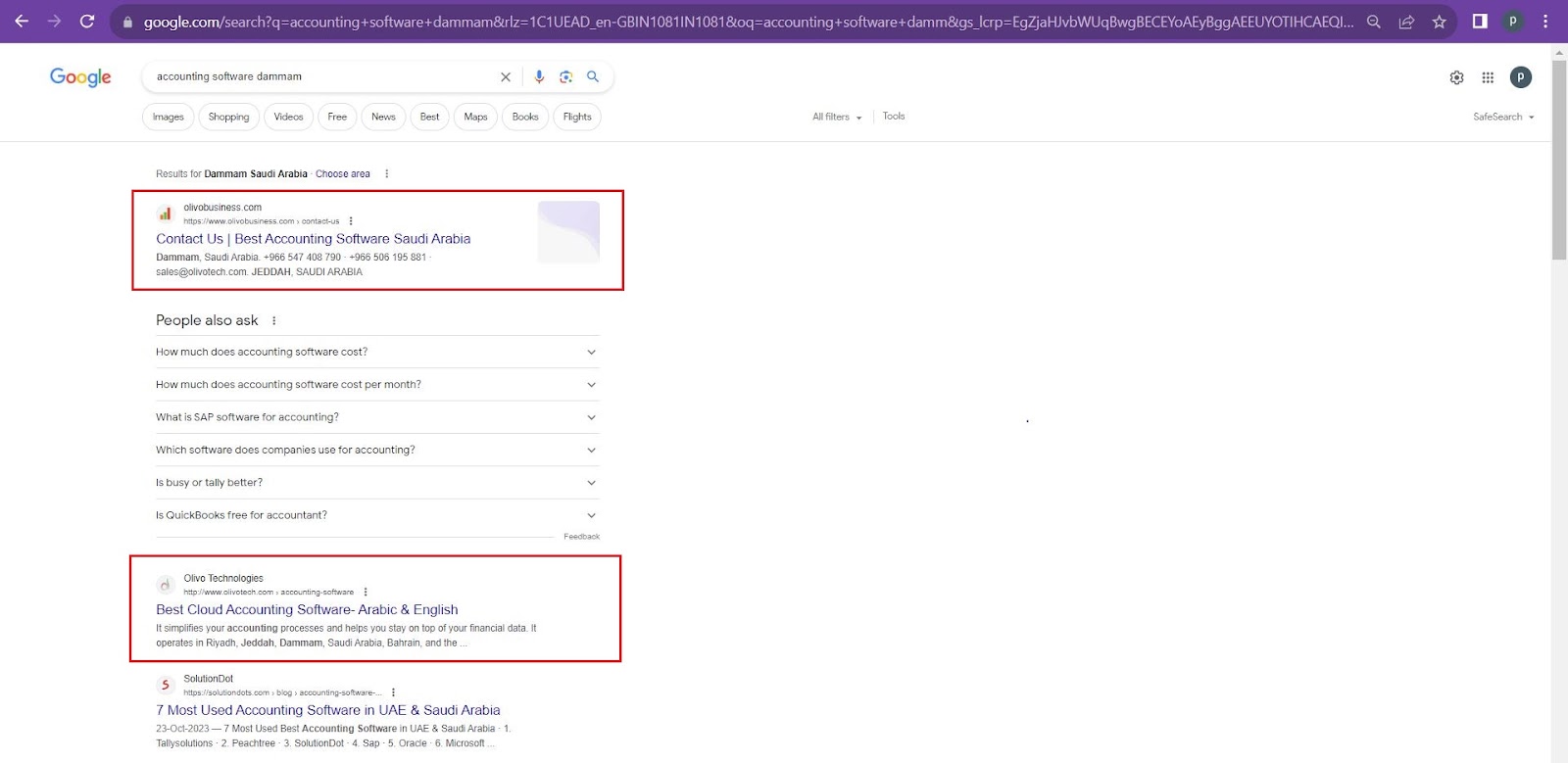Click Choose area link
The image size is (1568, 763).
click(x=343, y=173)
